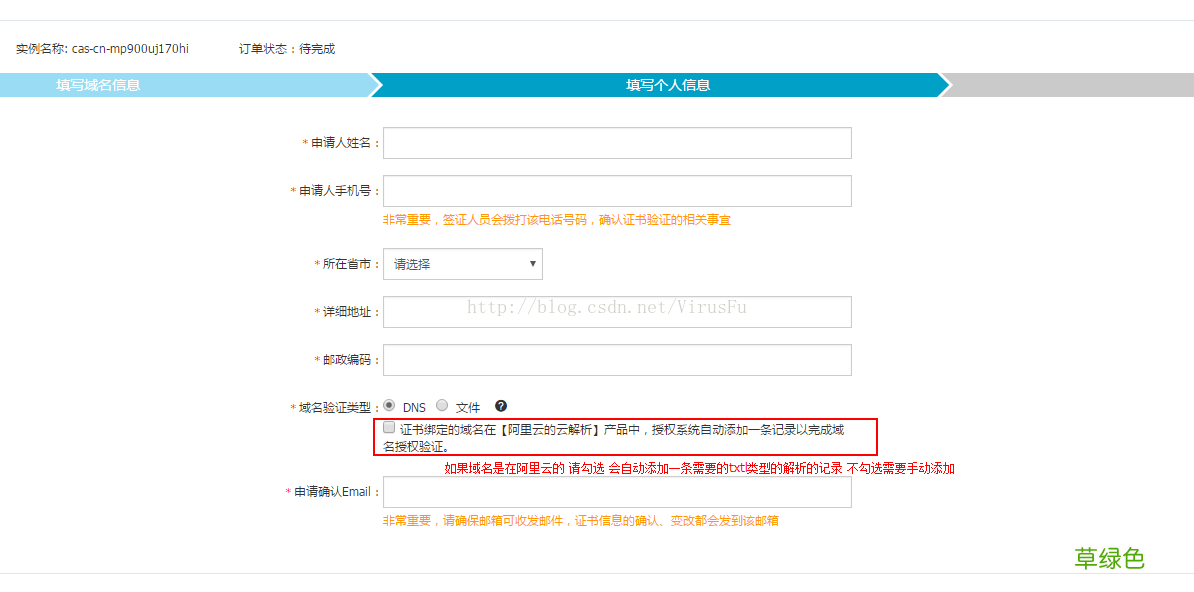Click the green 草绿色 text at bottom right

click(1111, 558)
